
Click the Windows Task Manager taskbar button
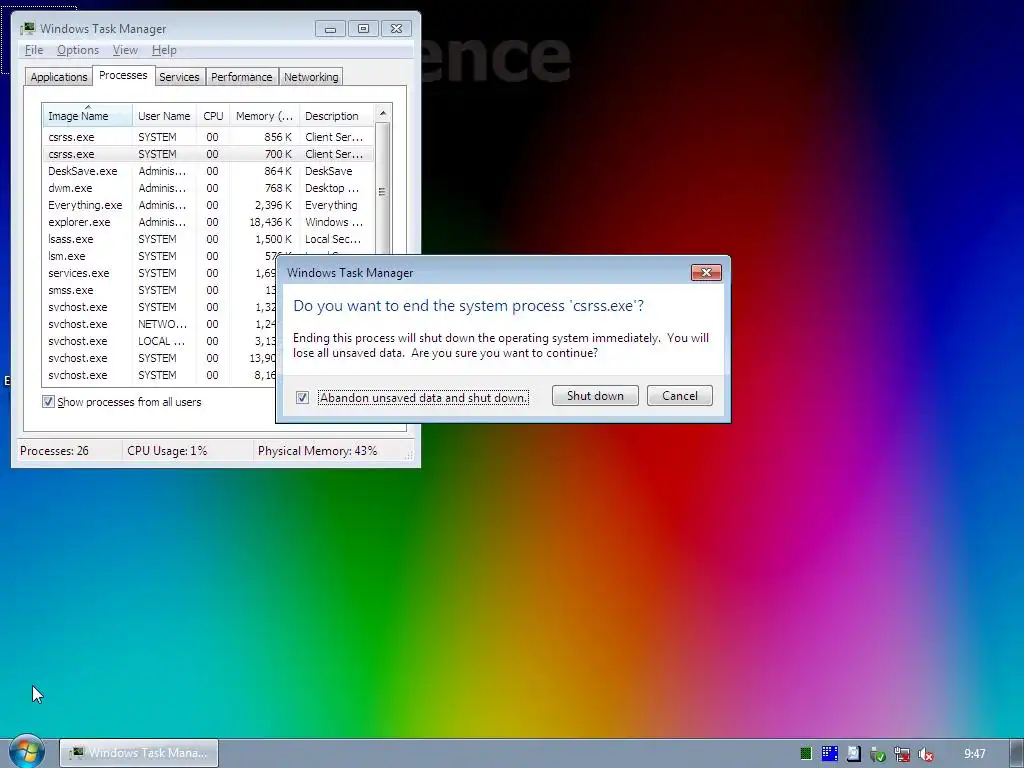point(139,753)
